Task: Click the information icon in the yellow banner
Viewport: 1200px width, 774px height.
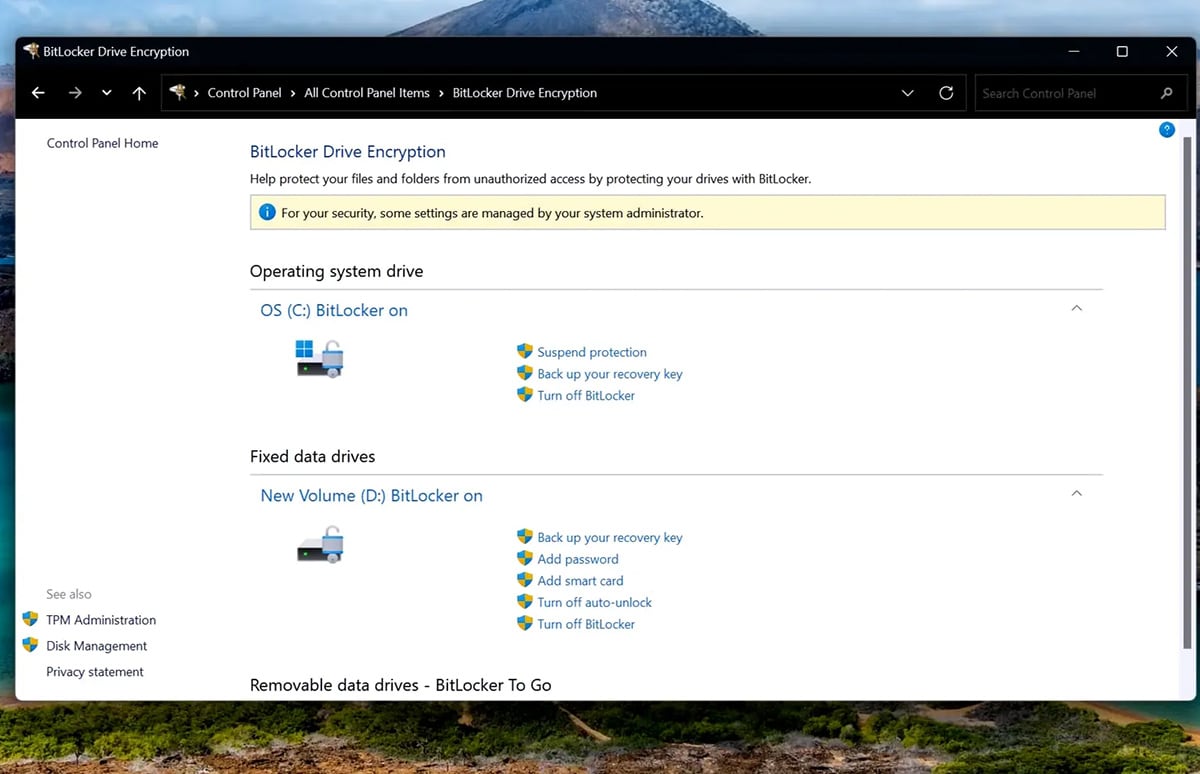Action: pos(267,212)
